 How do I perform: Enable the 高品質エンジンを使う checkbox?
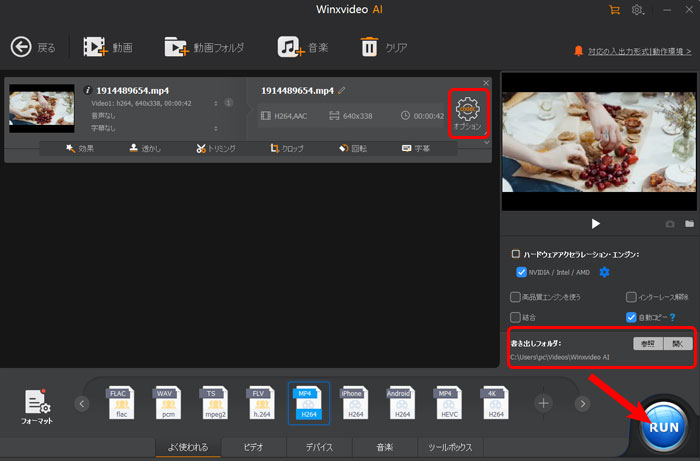point(515,297)
